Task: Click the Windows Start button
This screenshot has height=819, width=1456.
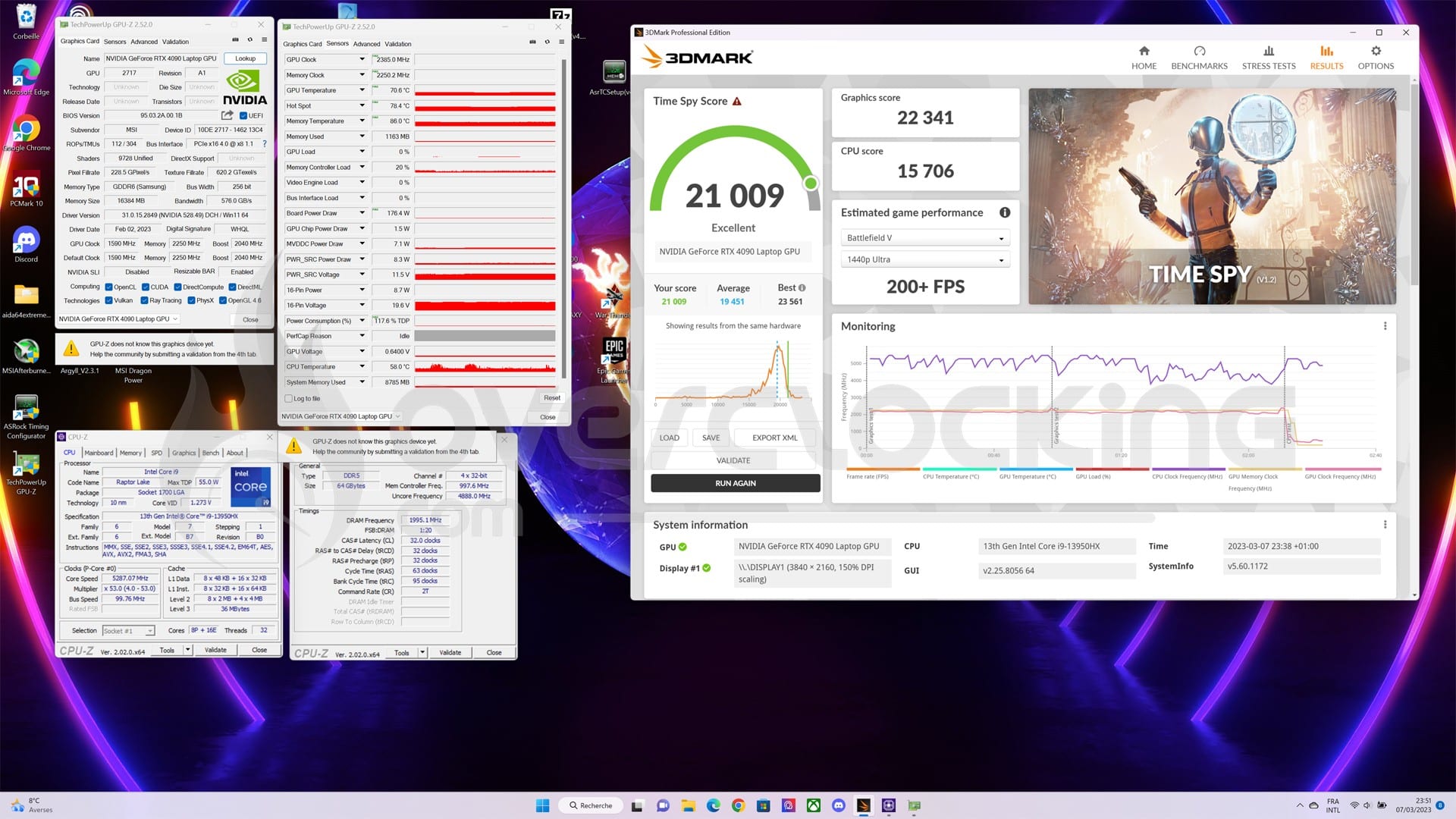Action: (x=542, y=805)
